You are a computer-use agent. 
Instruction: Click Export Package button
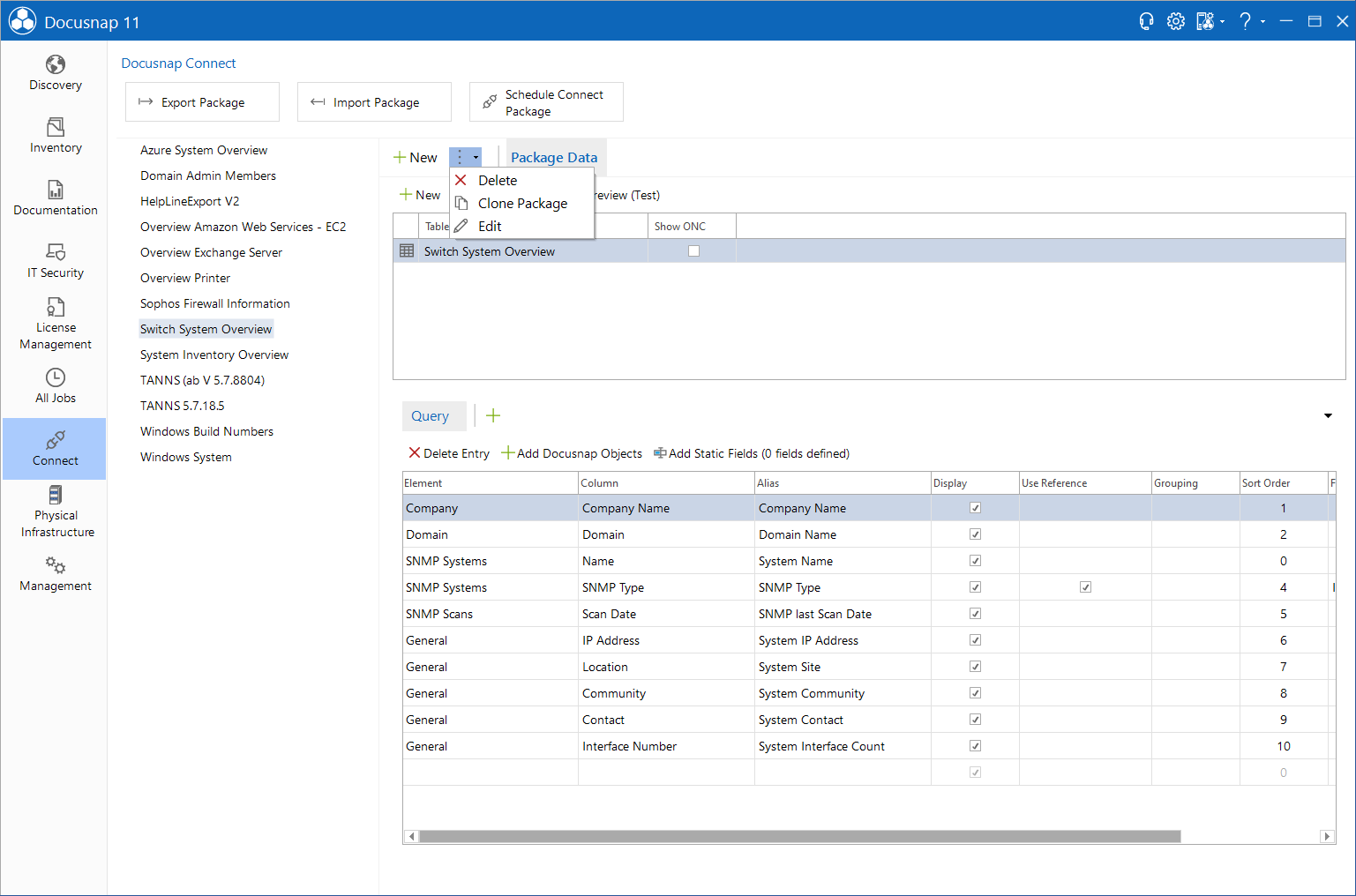pos(202,102)
